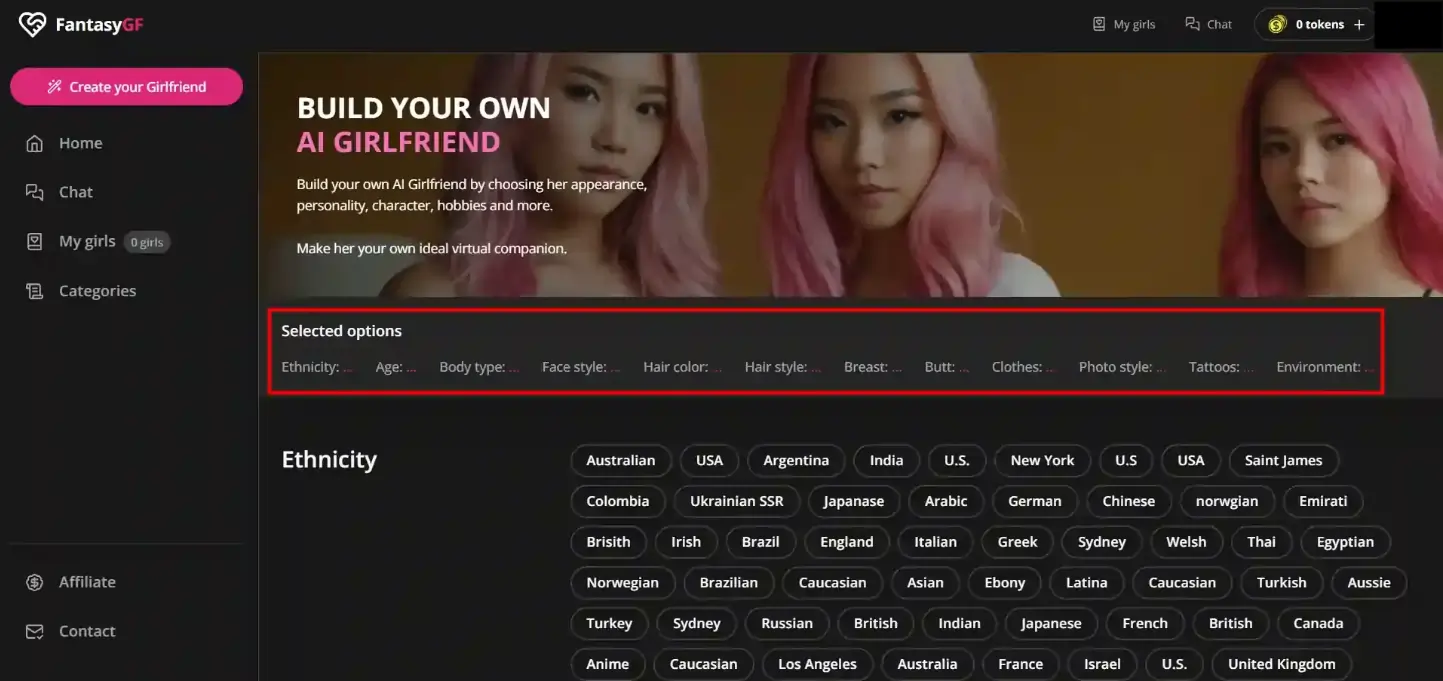
Task: Expand the Ethnicity selected option
Action: [317, 366]
